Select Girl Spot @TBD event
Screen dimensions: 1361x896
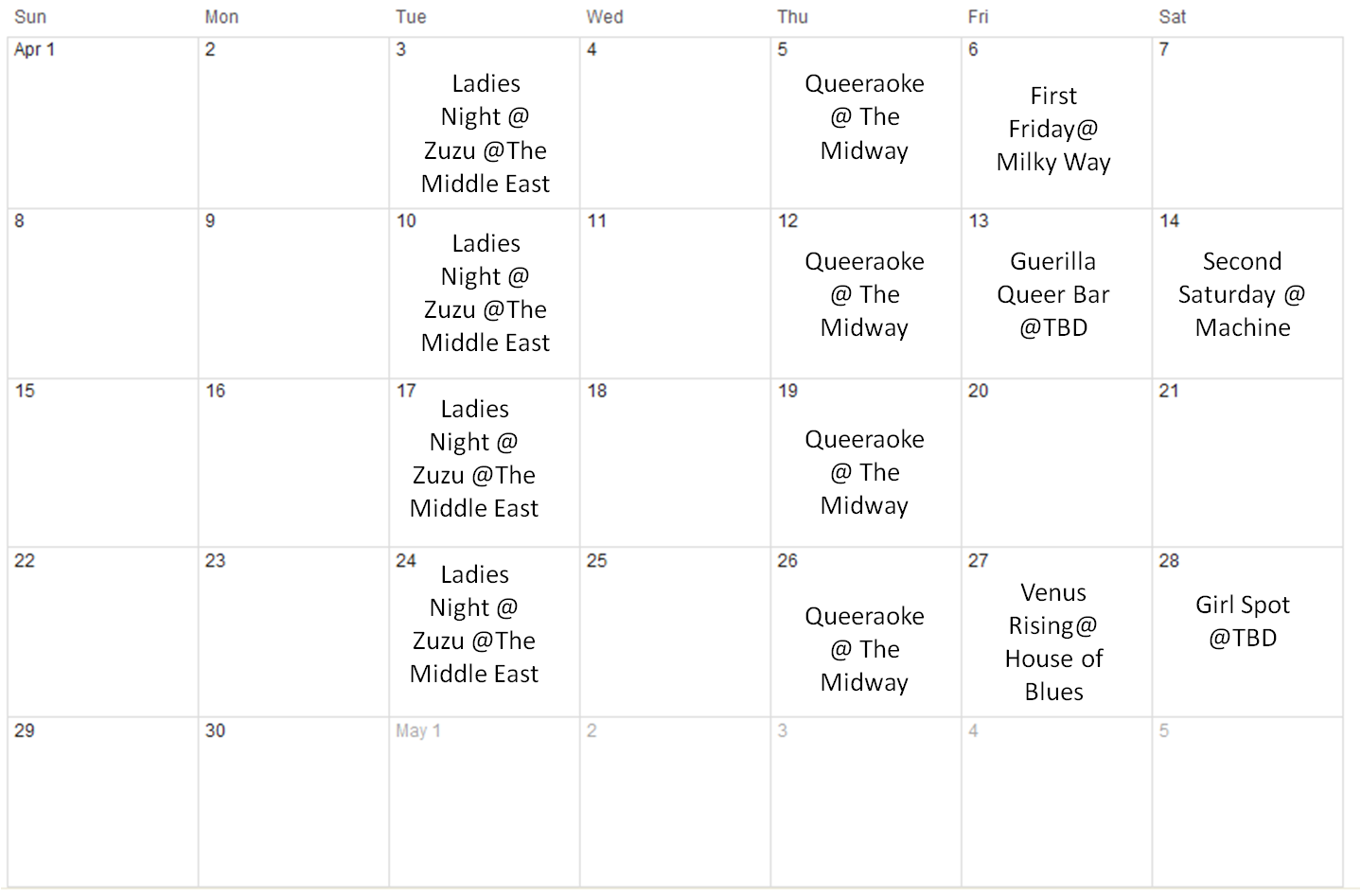coord(1243,621)
